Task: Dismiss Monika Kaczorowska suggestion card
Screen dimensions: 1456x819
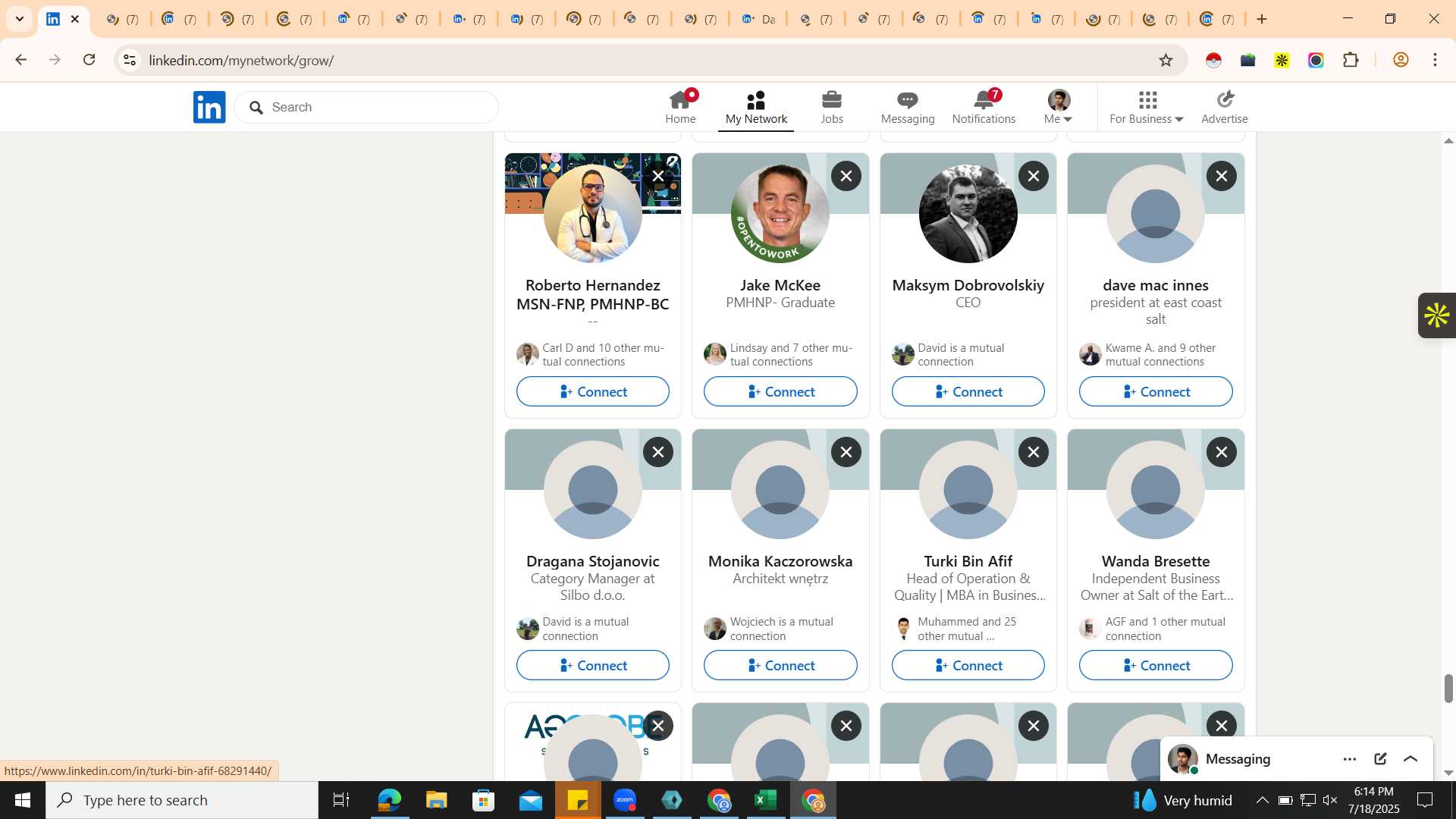Action: [846, 452]
